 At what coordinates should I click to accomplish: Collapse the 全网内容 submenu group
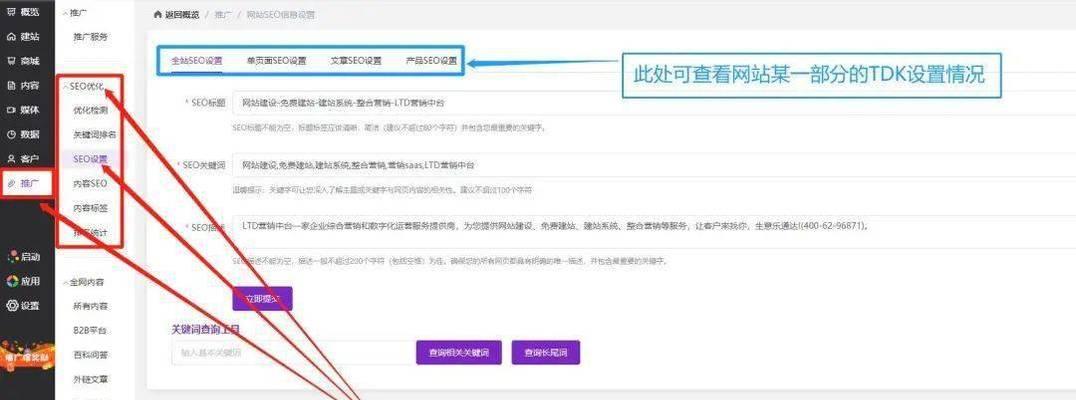(83, 282)
